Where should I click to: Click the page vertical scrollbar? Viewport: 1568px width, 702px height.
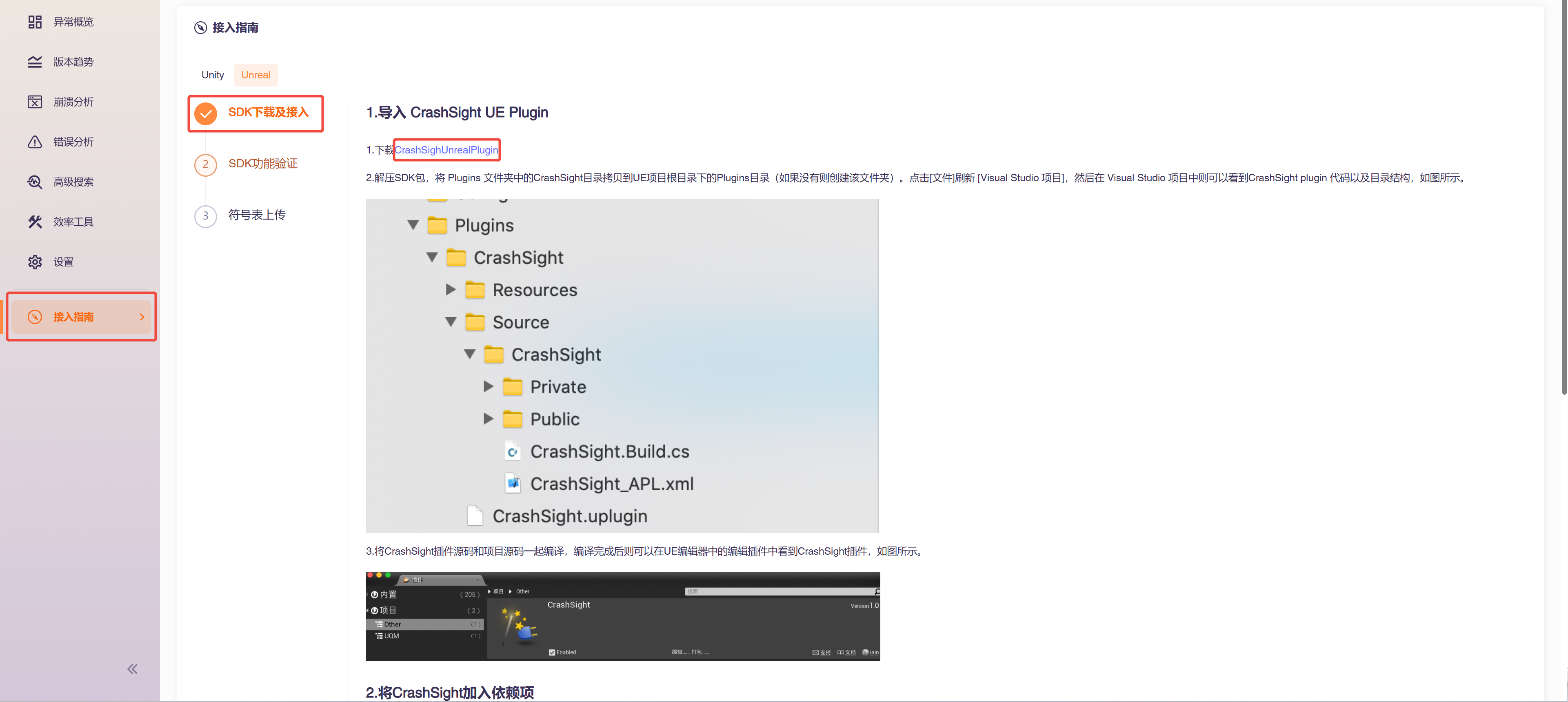(1564, 198)
